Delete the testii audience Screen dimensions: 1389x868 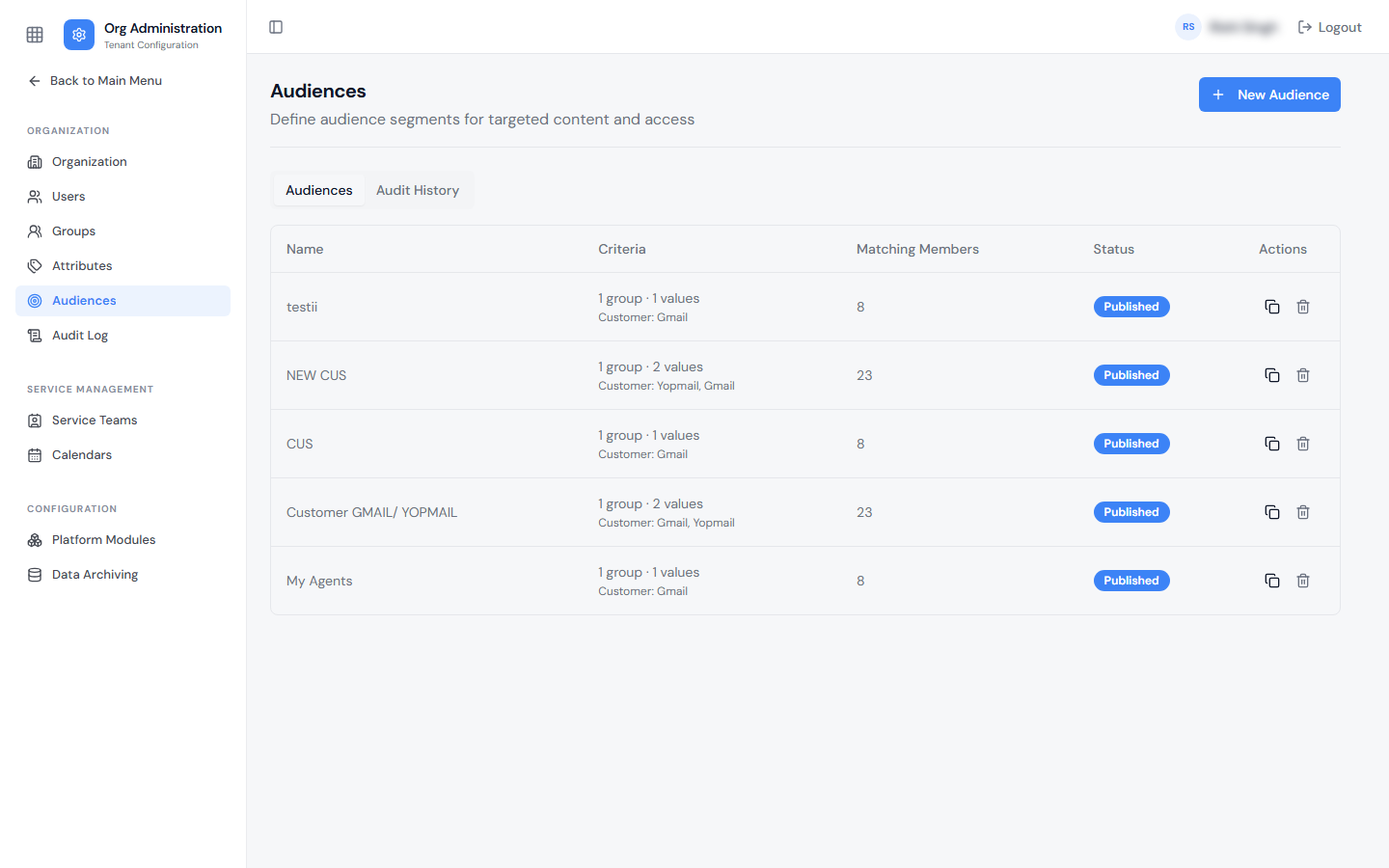1303,307
